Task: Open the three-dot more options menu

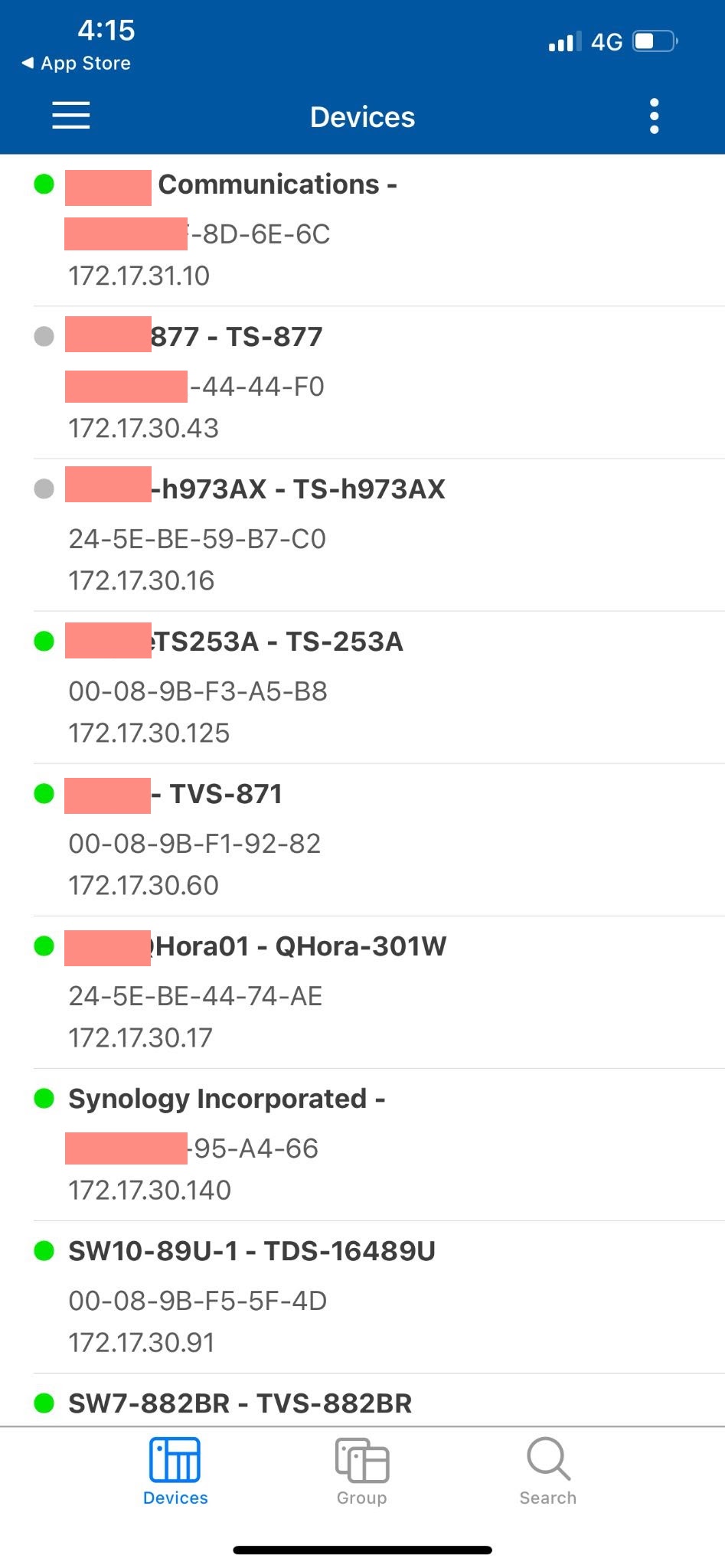Action: point(654,116)
